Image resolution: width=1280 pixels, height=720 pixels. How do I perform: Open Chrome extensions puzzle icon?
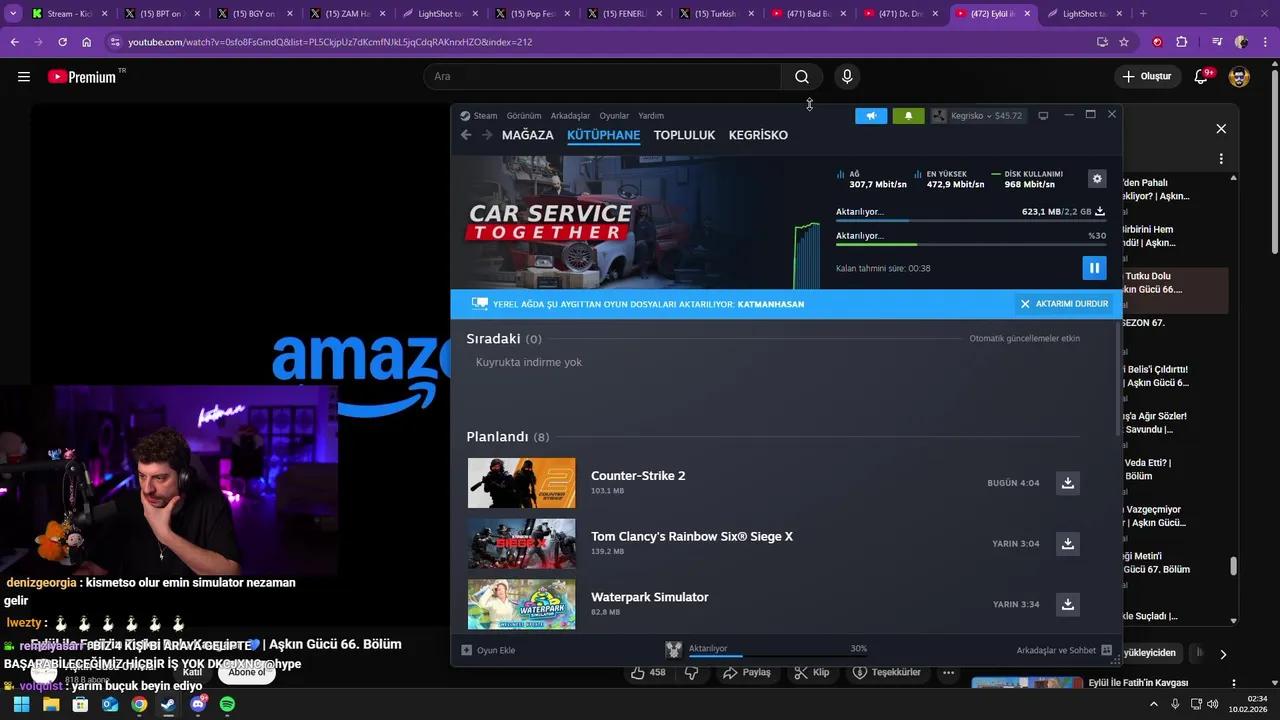pos(1182,42)
